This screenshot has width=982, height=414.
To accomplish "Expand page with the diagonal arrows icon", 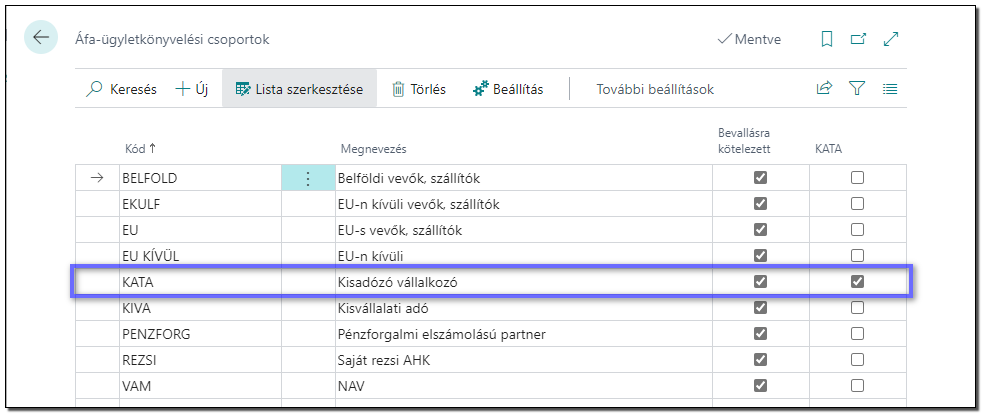I will [x=891, y=39].
